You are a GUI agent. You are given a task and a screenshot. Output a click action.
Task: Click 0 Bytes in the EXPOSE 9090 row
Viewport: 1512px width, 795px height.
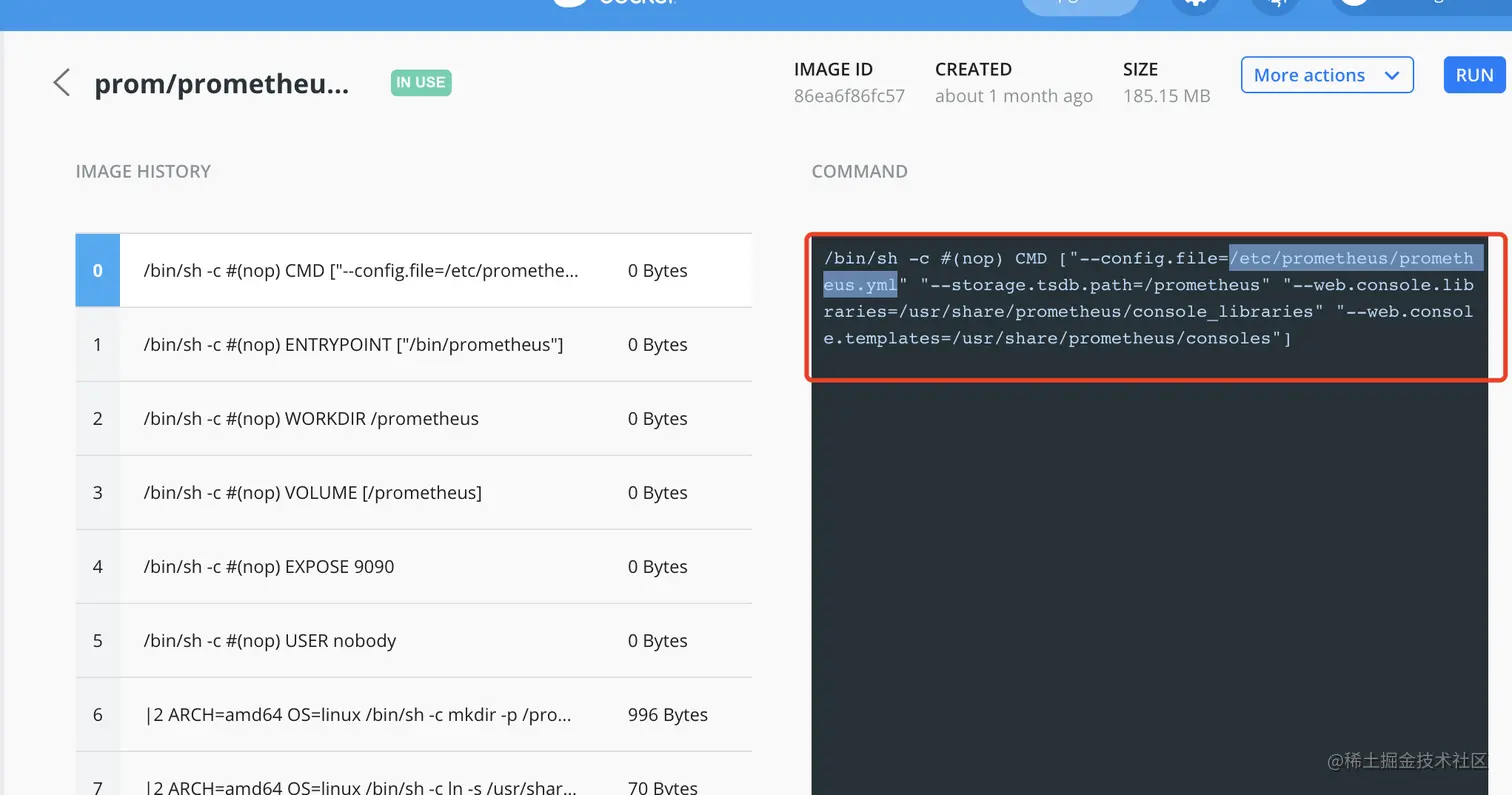pos(657,566)
